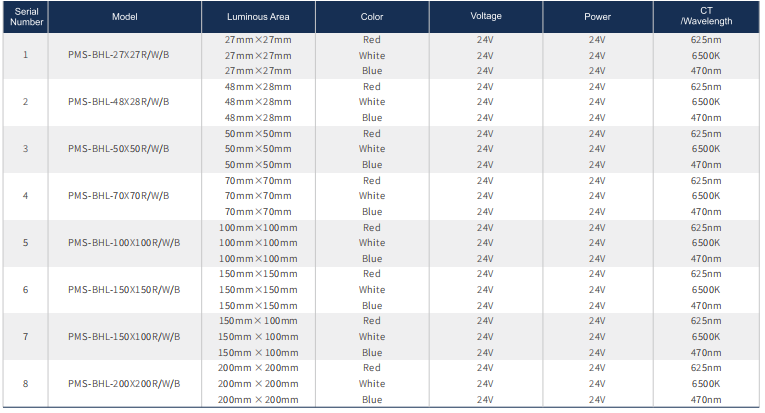This screenshot has width=765, height=413.
Task: Click the PMS-BHL-150X150R/W/B model cell
Action: click(124, 290)
